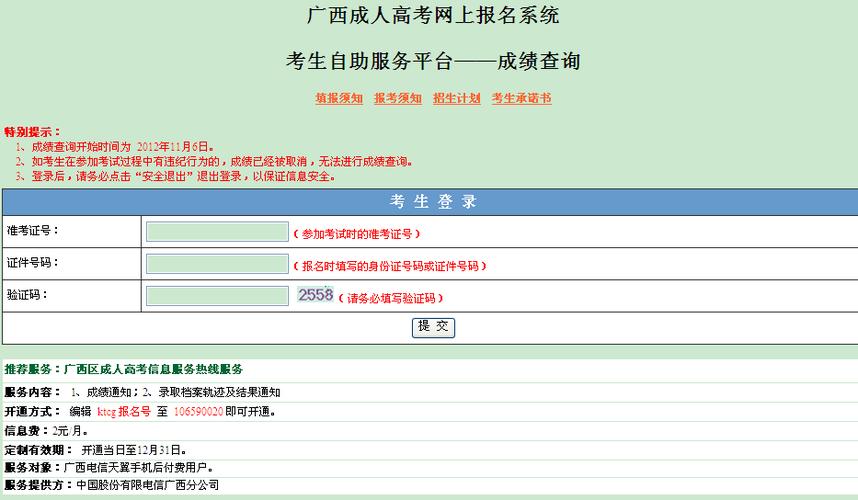Click 推荐服务 hotline service heading
This screenshot has width=858, height=500.
coord(124,369)
